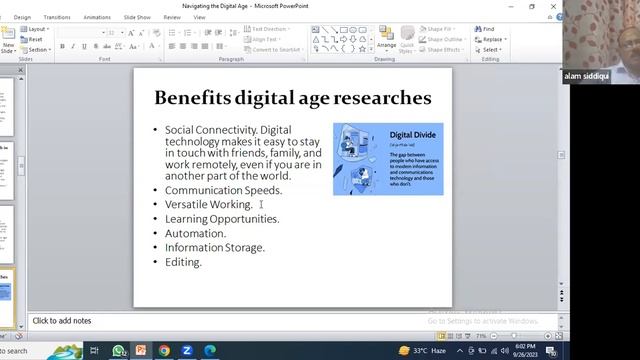Select the right arrow block shape

(x=344, y=39)
